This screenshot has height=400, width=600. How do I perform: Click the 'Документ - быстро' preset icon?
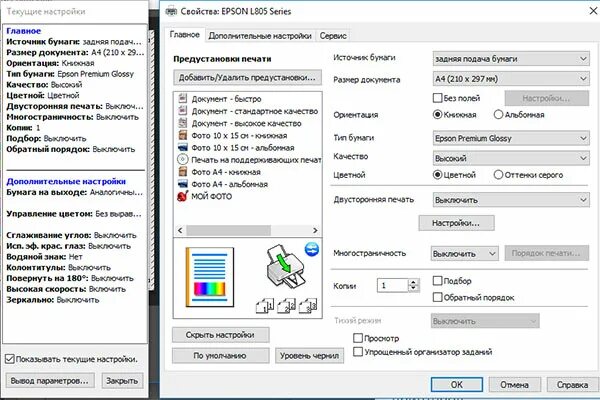[x=183, y=98]
